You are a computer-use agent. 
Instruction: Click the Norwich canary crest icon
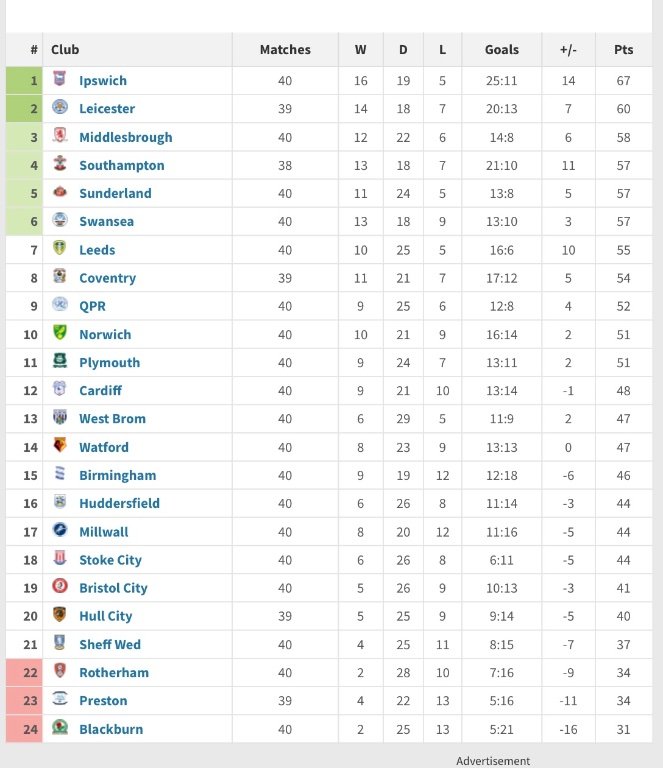60,333
